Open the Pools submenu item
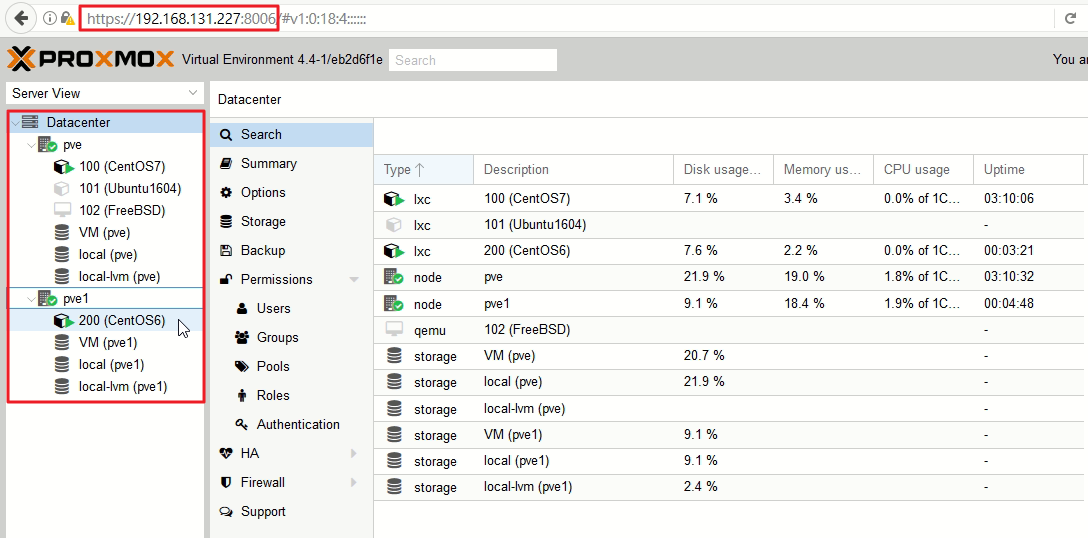This screenshot has width=1088, height=538. coord(292,367)
